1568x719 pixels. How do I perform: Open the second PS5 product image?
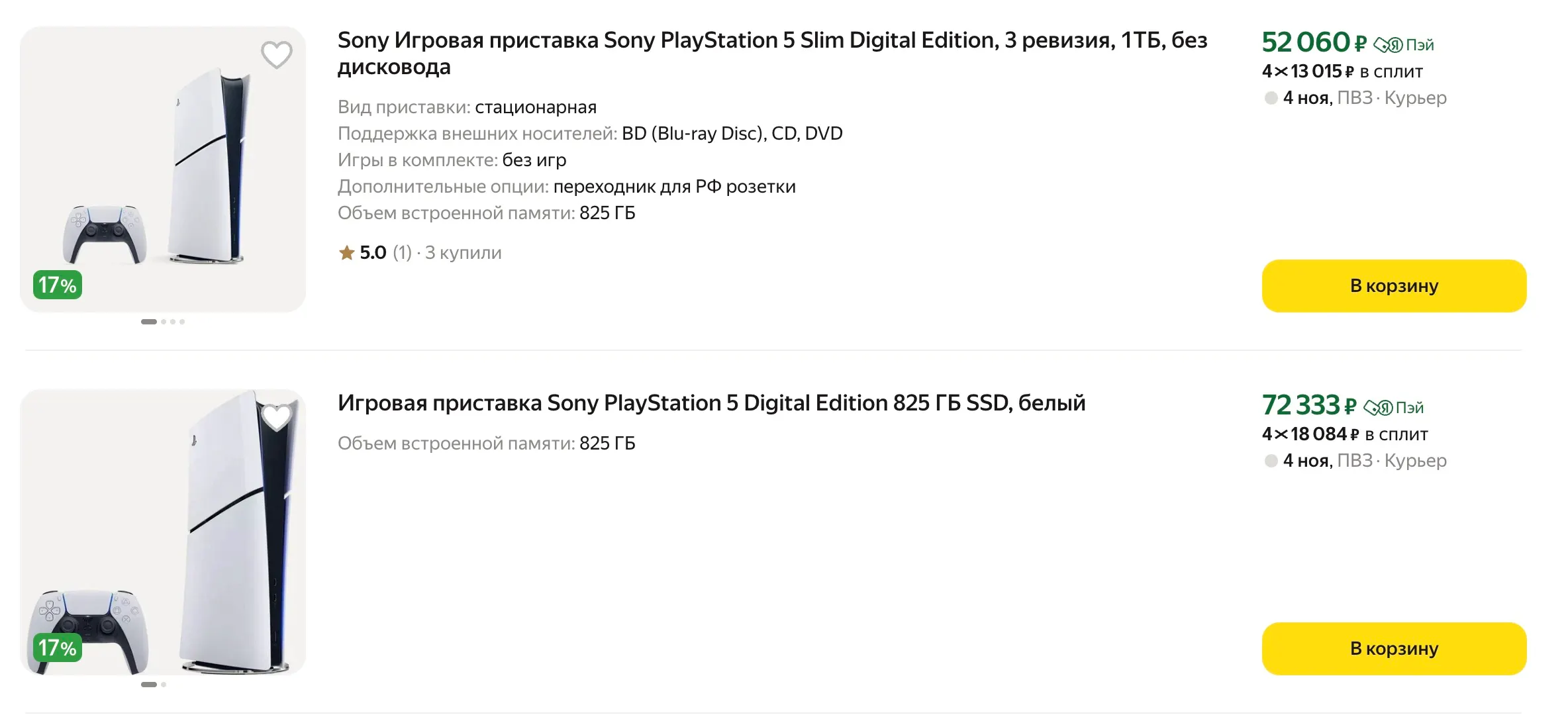(163, 532)
